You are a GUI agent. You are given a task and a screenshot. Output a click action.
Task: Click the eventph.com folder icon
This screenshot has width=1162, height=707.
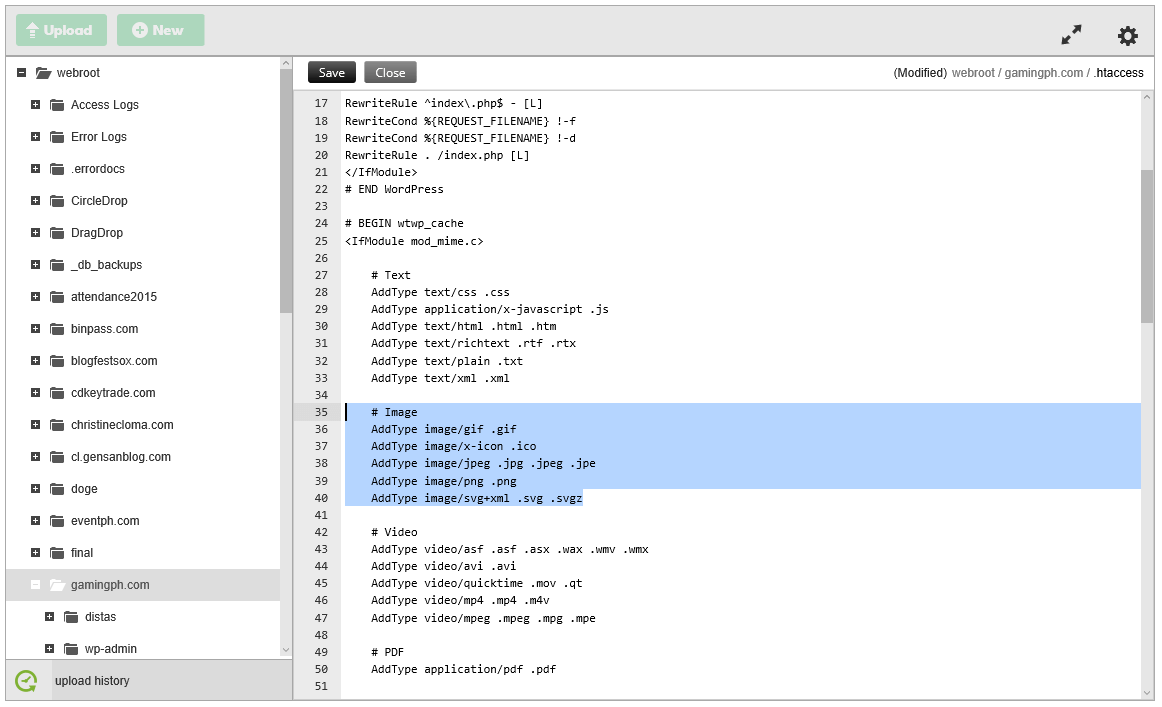[x=57, y=520]
